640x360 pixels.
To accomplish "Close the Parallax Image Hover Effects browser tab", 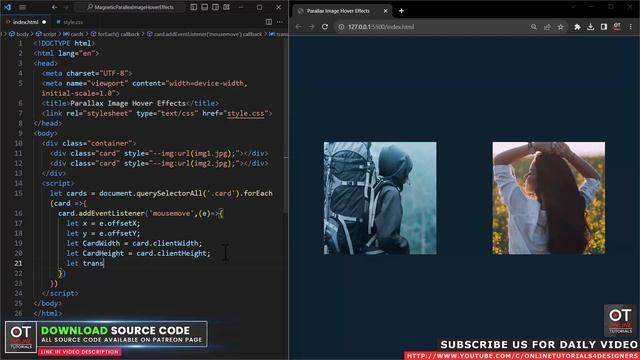I will 385,11.
